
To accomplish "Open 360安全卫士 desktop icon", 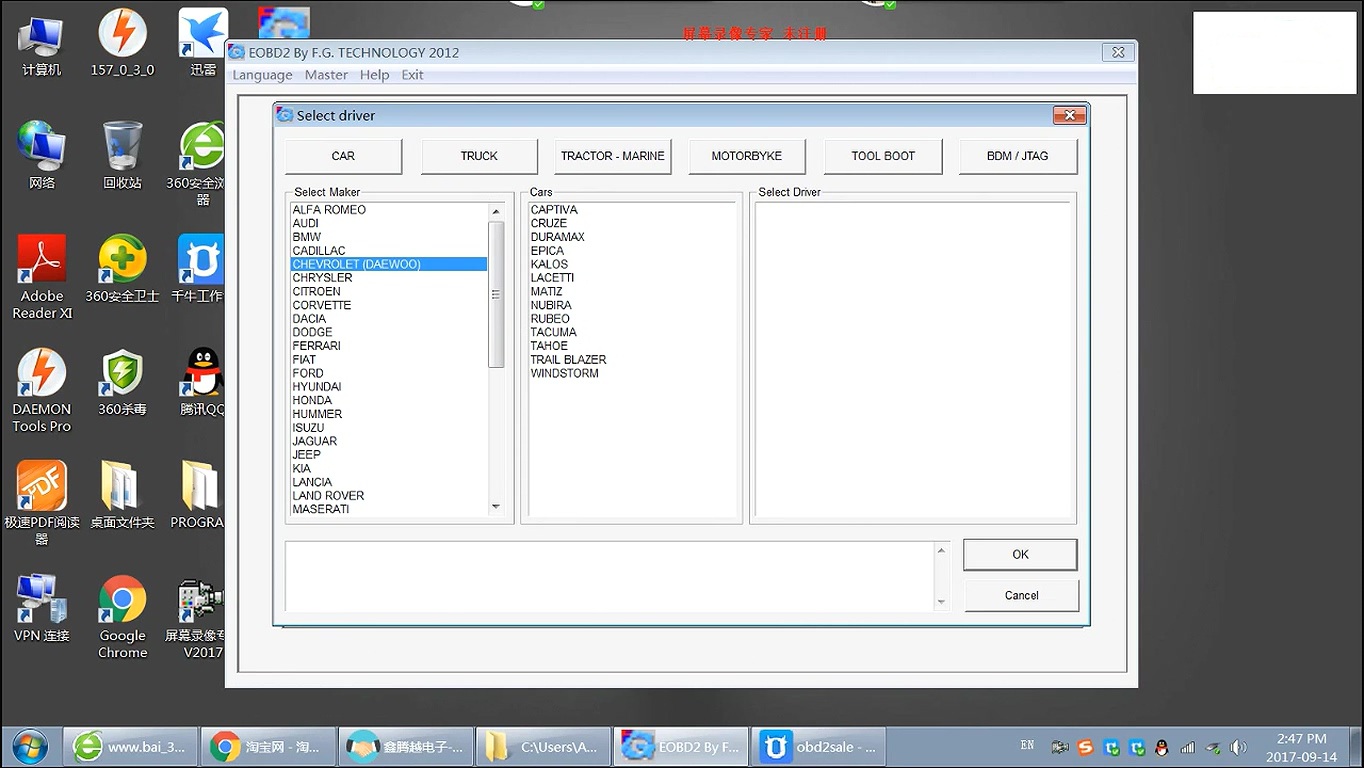I will [x=122, y=270].
